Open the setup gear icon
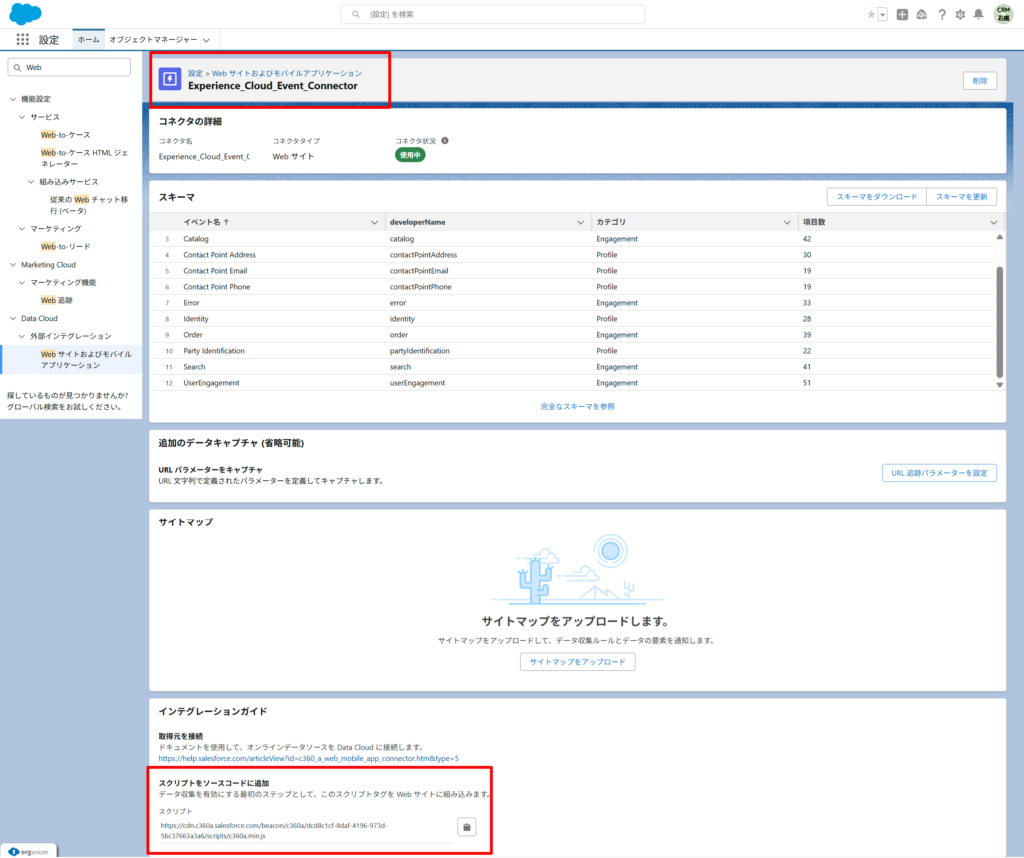The width and height of the screenshot is (1024, 858). pyautogui.click(x=960, y=14)
